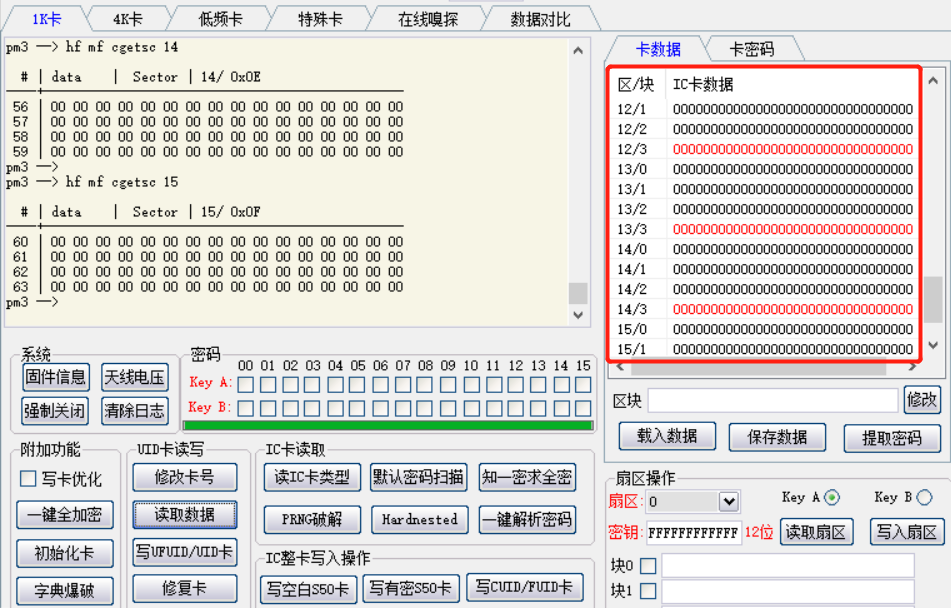Click the PRNG破解 button

pos(313,520)
